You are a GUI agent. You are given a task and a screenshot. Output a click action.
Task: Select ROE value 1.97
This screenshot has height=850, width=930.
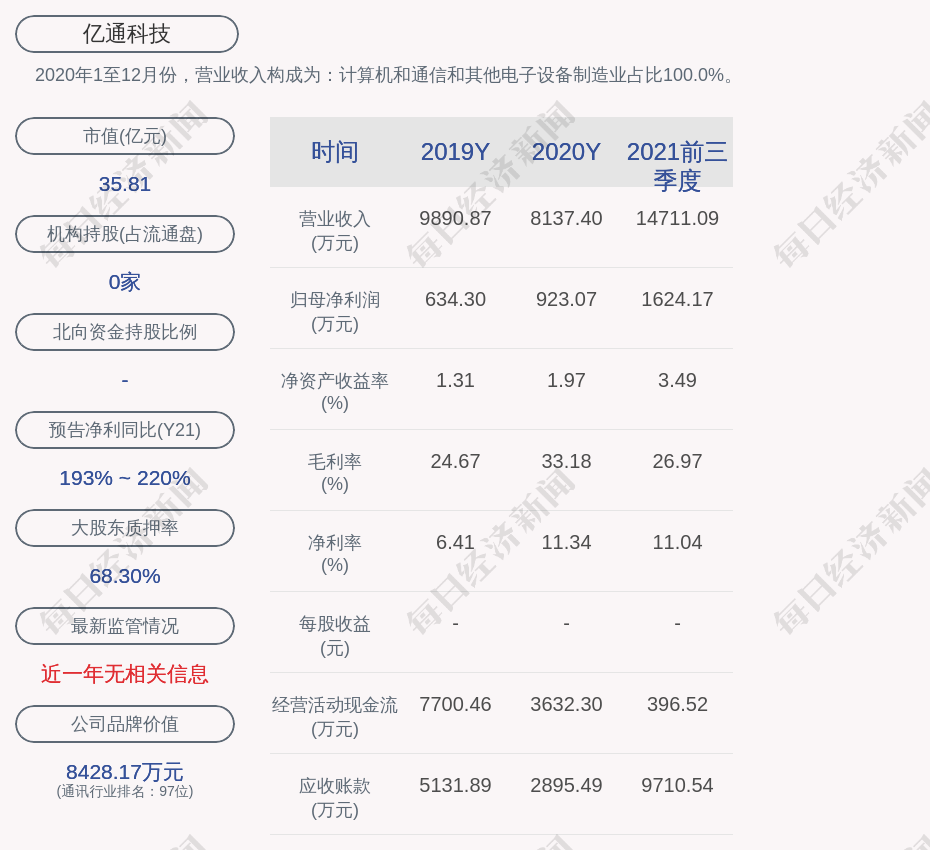tap(566, 380)
